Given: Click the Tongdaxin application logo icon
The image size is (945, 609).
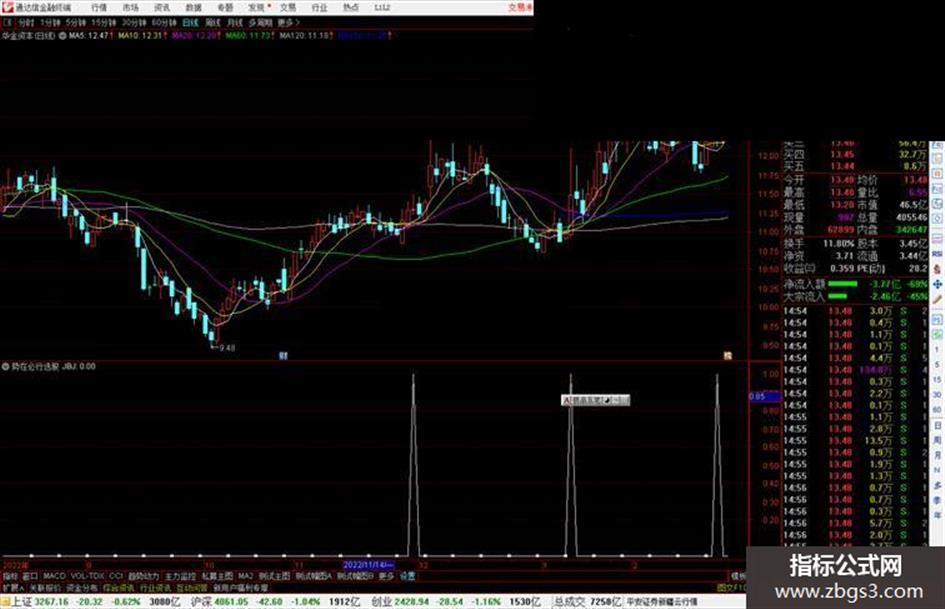Looking at the screenshot, I should click(x=7, y=7).
